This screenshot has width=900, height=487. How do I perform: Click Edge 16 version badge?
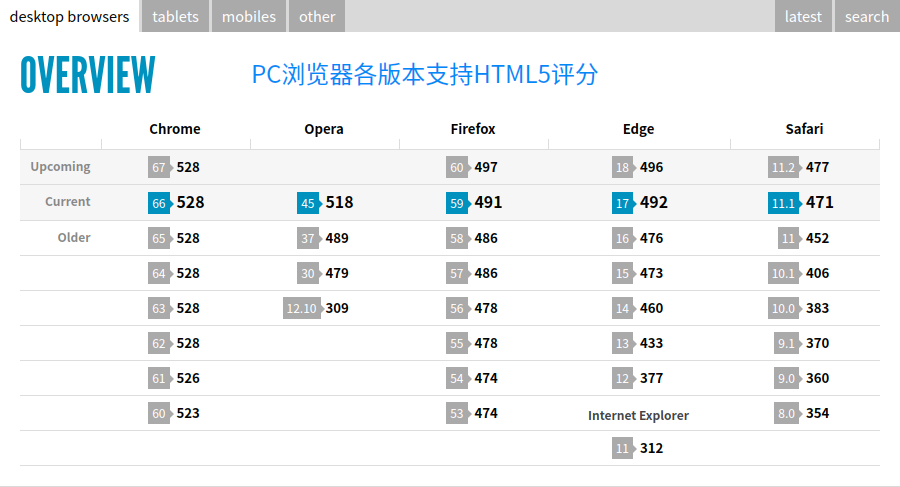623,238
